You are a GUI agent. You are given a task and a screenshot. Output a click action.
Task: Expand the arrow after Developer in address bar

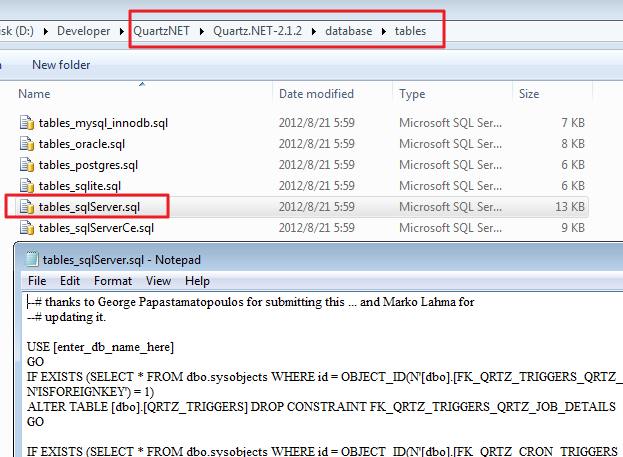point(122,31)
